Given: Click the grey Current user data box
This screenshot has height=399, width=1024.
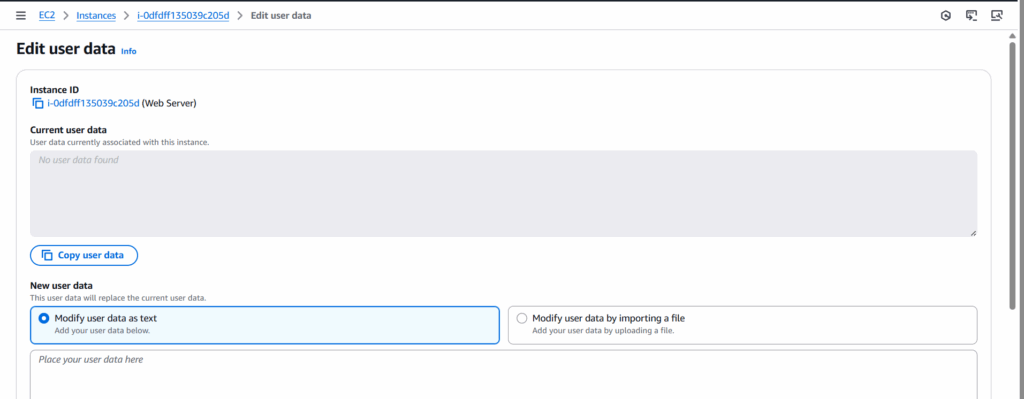Looking at the screenshot, I should 504,193.
